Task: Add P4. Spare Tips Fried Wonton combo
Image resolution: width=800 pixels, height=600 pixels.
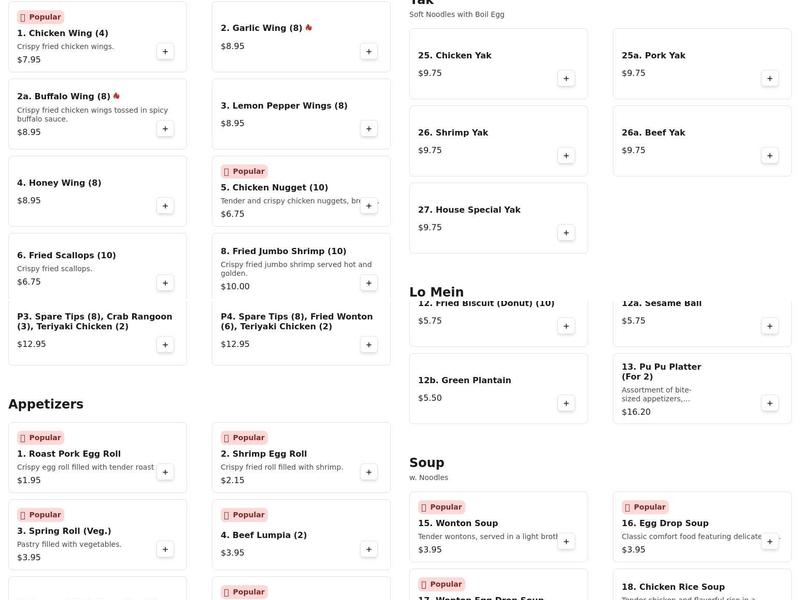Action: [x=368, y=345]
